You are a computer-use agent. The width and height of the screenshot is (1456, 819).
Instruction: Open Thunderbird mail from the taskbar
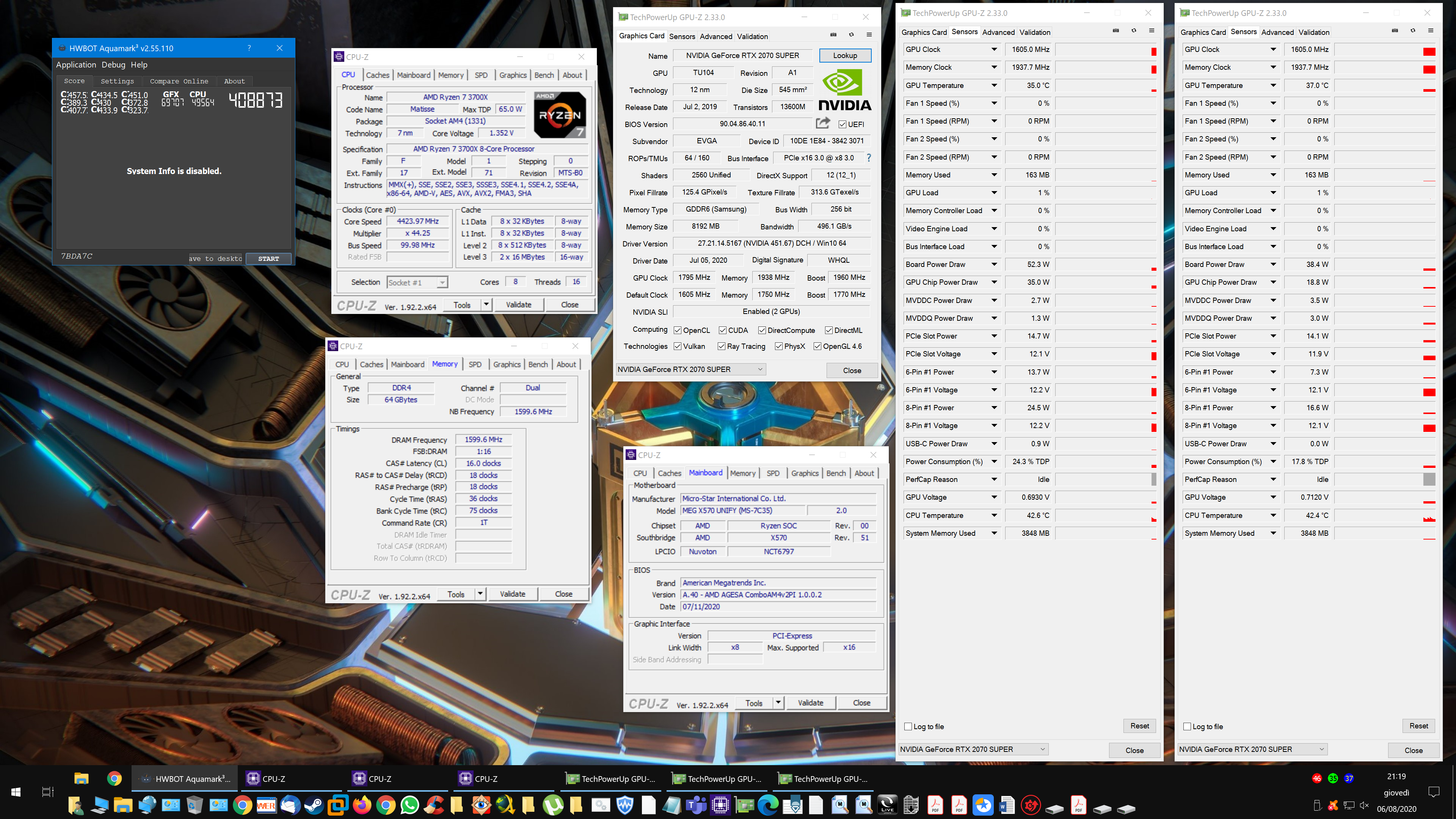pos(290,805)
